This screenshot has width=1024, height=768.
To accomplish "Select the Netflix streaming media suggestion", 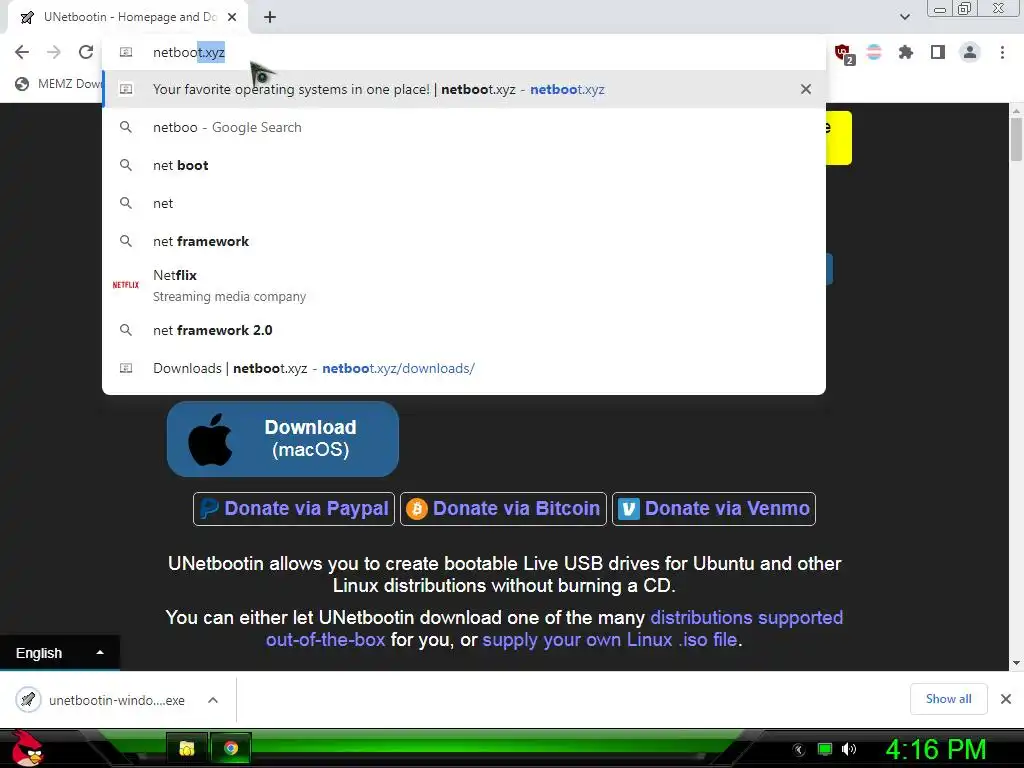I will coord(464,285).
